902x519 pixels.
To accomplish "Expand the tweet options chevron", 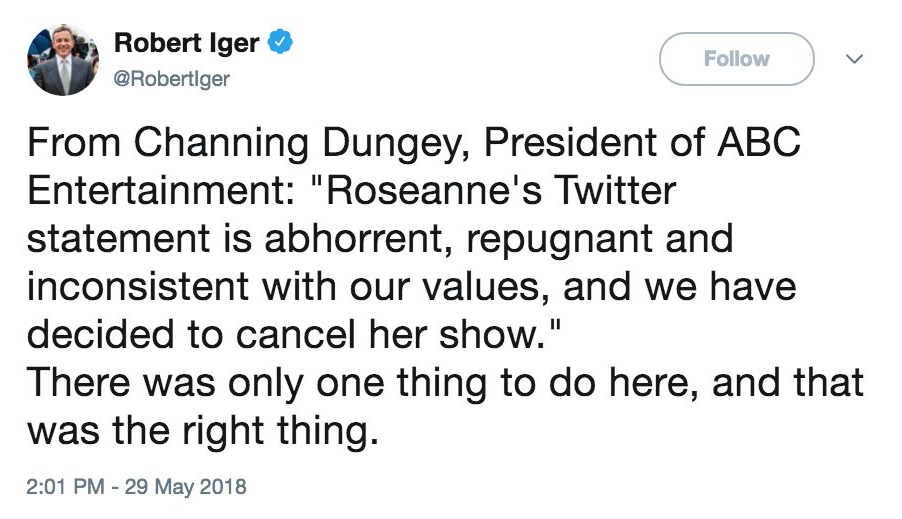I will tap(854, 59).
